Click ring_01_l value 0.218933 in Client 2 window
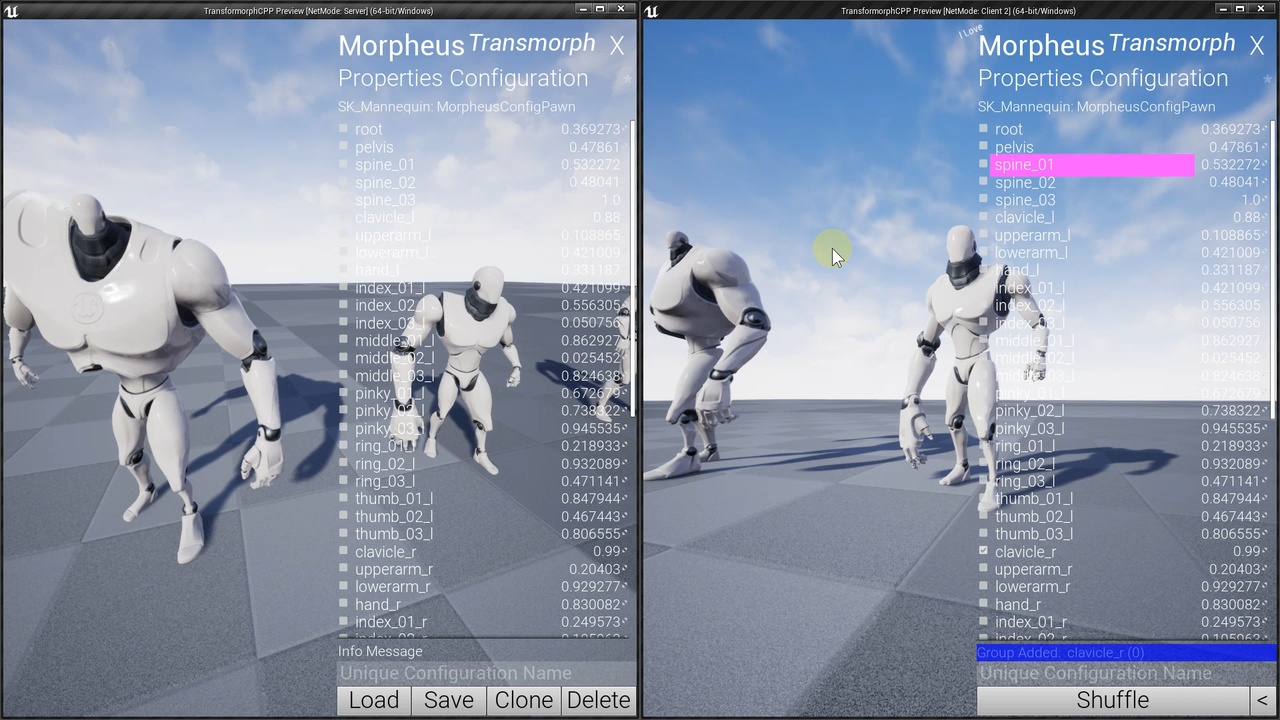1280x720 pixels. coord(1230,446)
